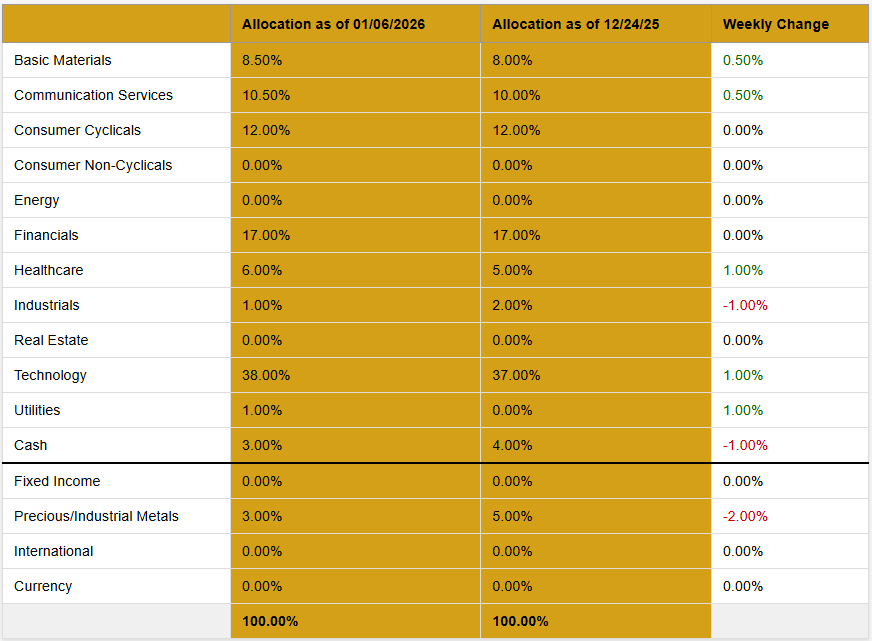Image resolution: width=872 pixels, height=641 pixels.
Task: Click Consumer Cyclicals 12.00% cell for 12/24/25
Action: tap(596, 130)
